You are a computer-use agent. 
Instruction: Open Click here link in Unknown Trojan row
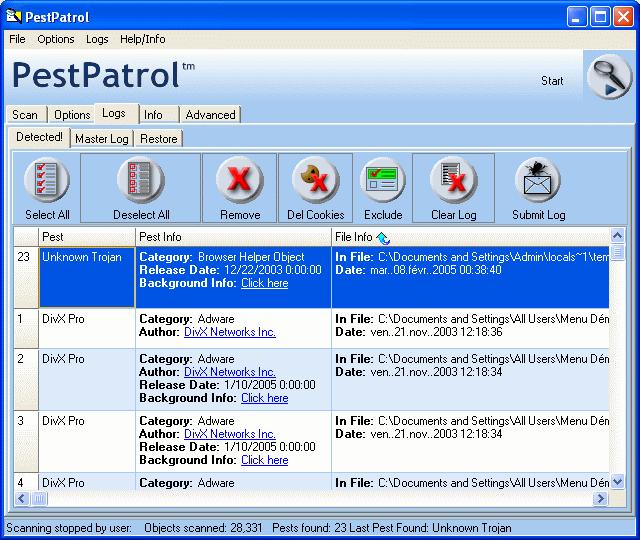pyautogui.click(x=264, y=283)
